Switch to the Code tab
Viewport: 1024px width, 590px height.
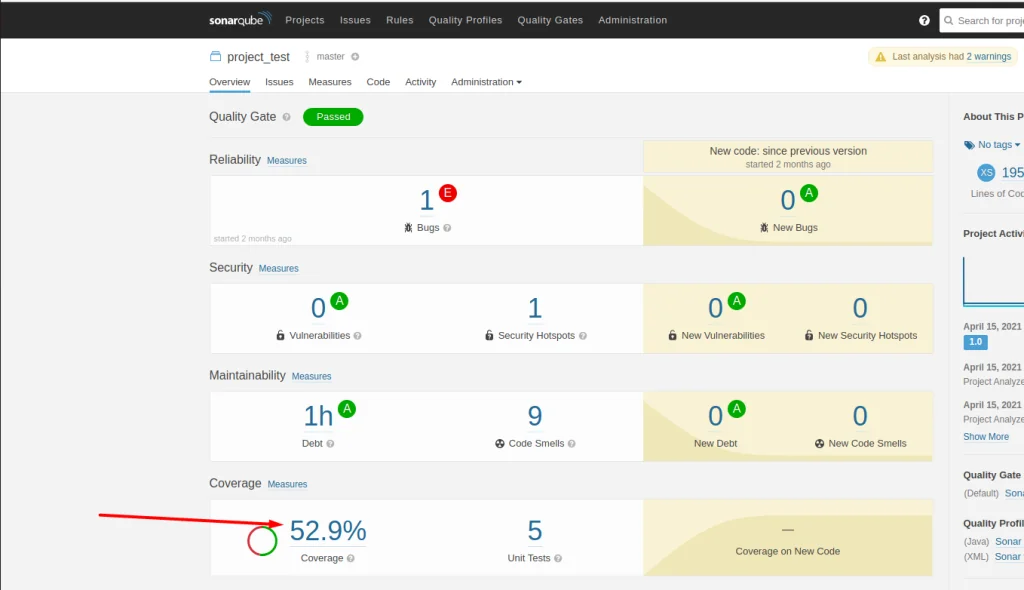pos(378,82)
